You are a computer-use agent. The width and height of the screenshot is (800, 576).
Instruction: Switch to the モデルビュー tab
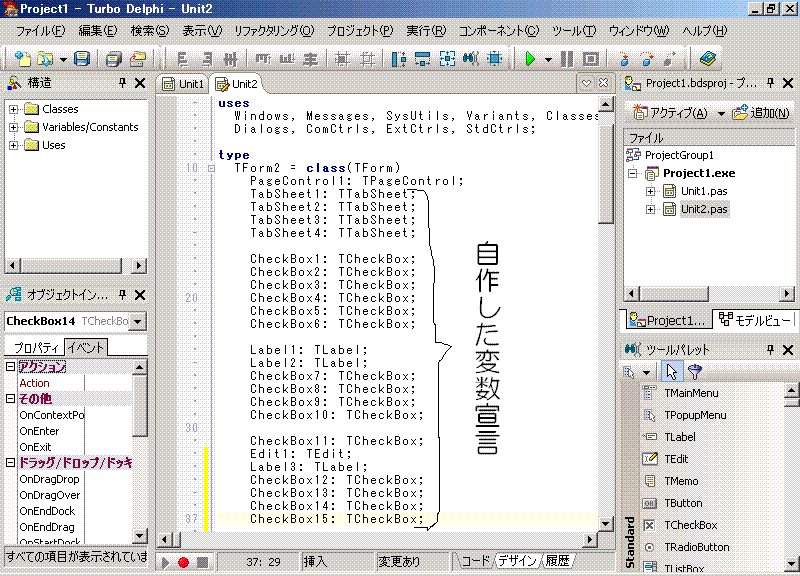(755, 320)
